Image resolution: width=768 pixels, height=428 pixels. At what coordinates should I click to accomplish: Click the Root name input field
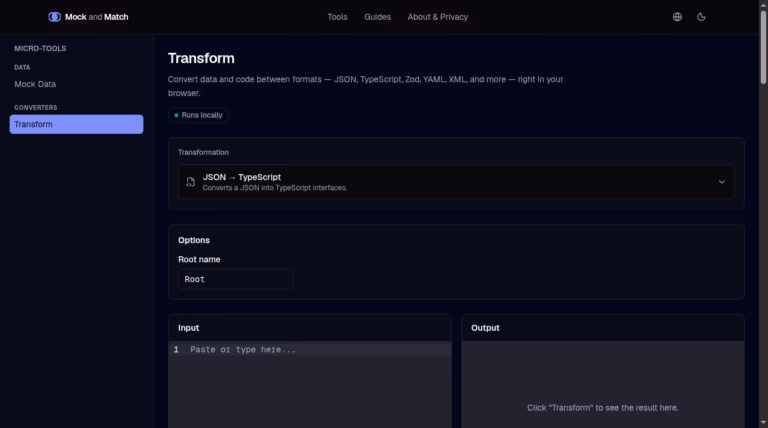[x=236, y=279]
